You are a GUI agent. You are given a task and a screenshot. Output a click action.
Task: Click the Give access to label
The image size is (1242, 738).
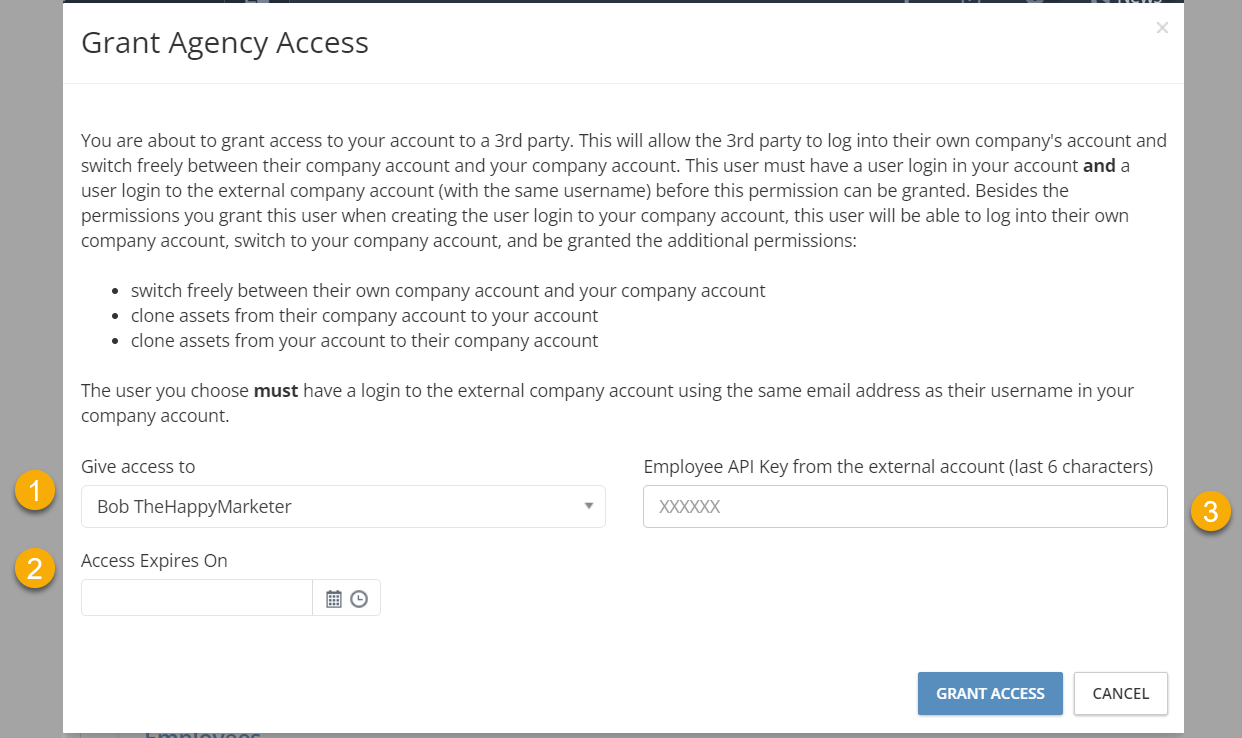138,466
